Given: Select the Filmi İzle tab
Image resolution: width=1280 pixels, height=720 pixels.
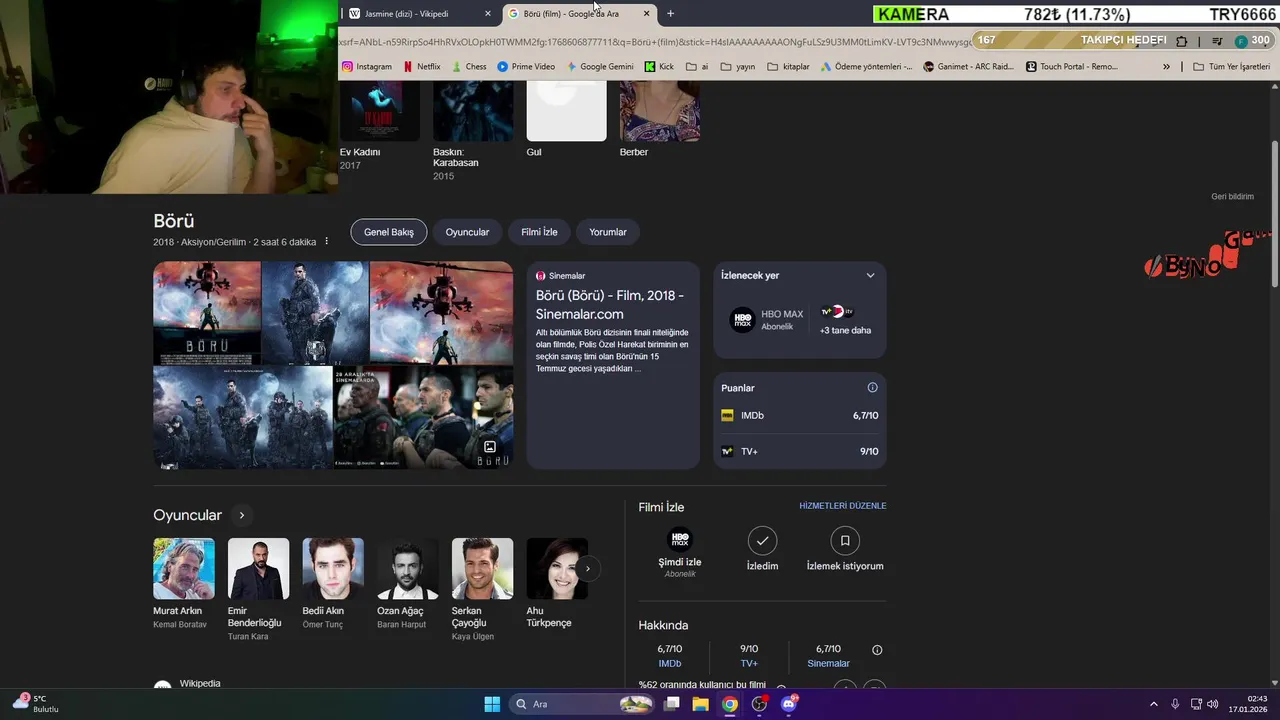Looking at the screenshot, I should tap(539, 232).
